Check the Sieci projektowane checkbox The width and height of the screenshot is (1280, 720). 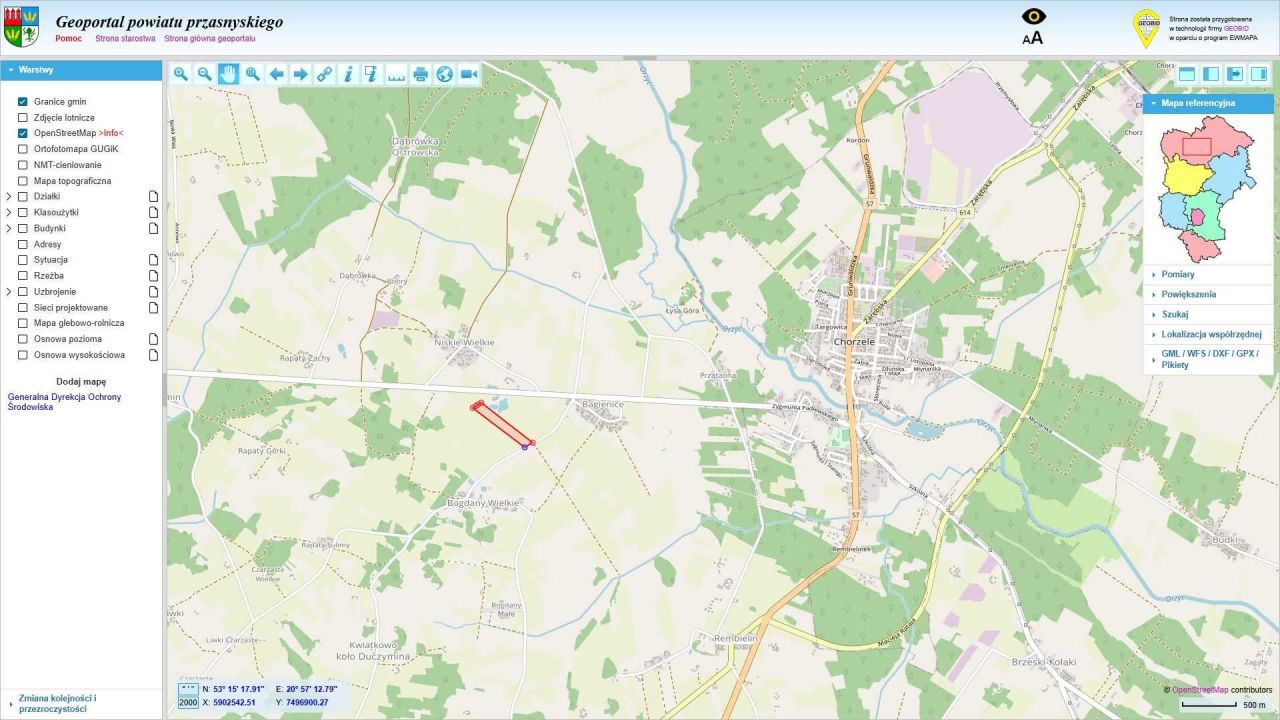pos(23,308)
